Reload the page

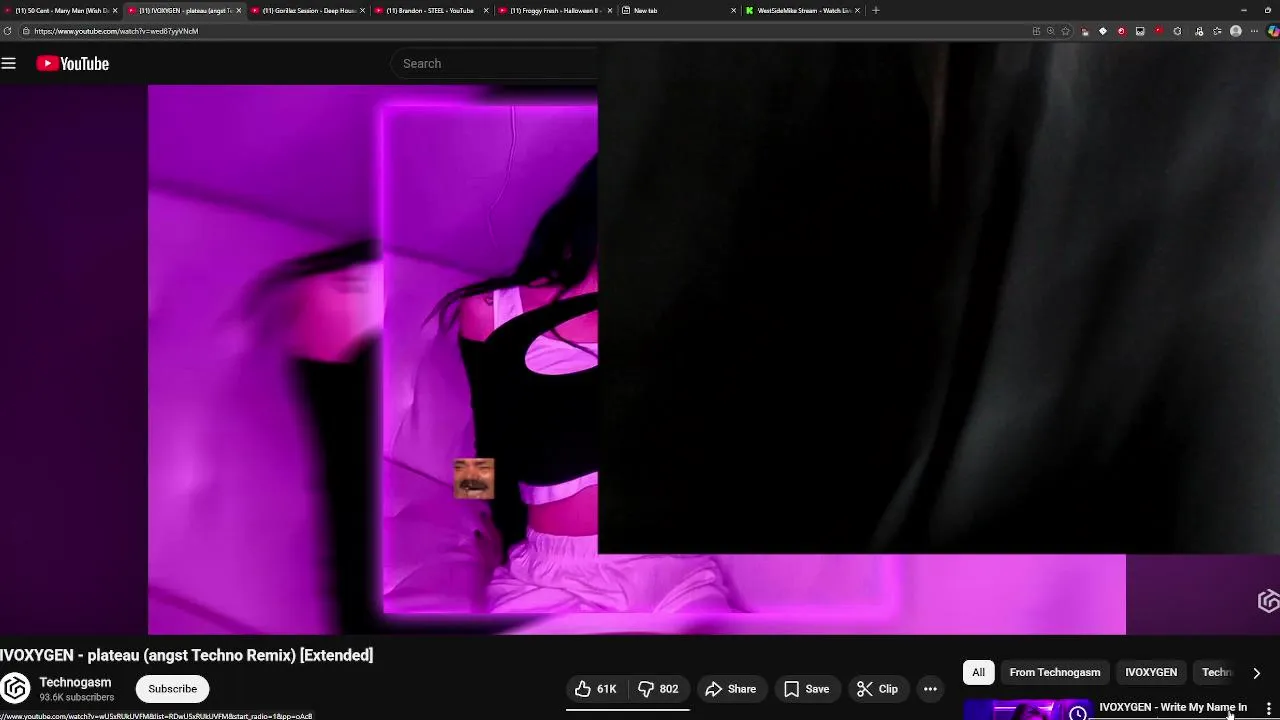(x=8, y=31)
